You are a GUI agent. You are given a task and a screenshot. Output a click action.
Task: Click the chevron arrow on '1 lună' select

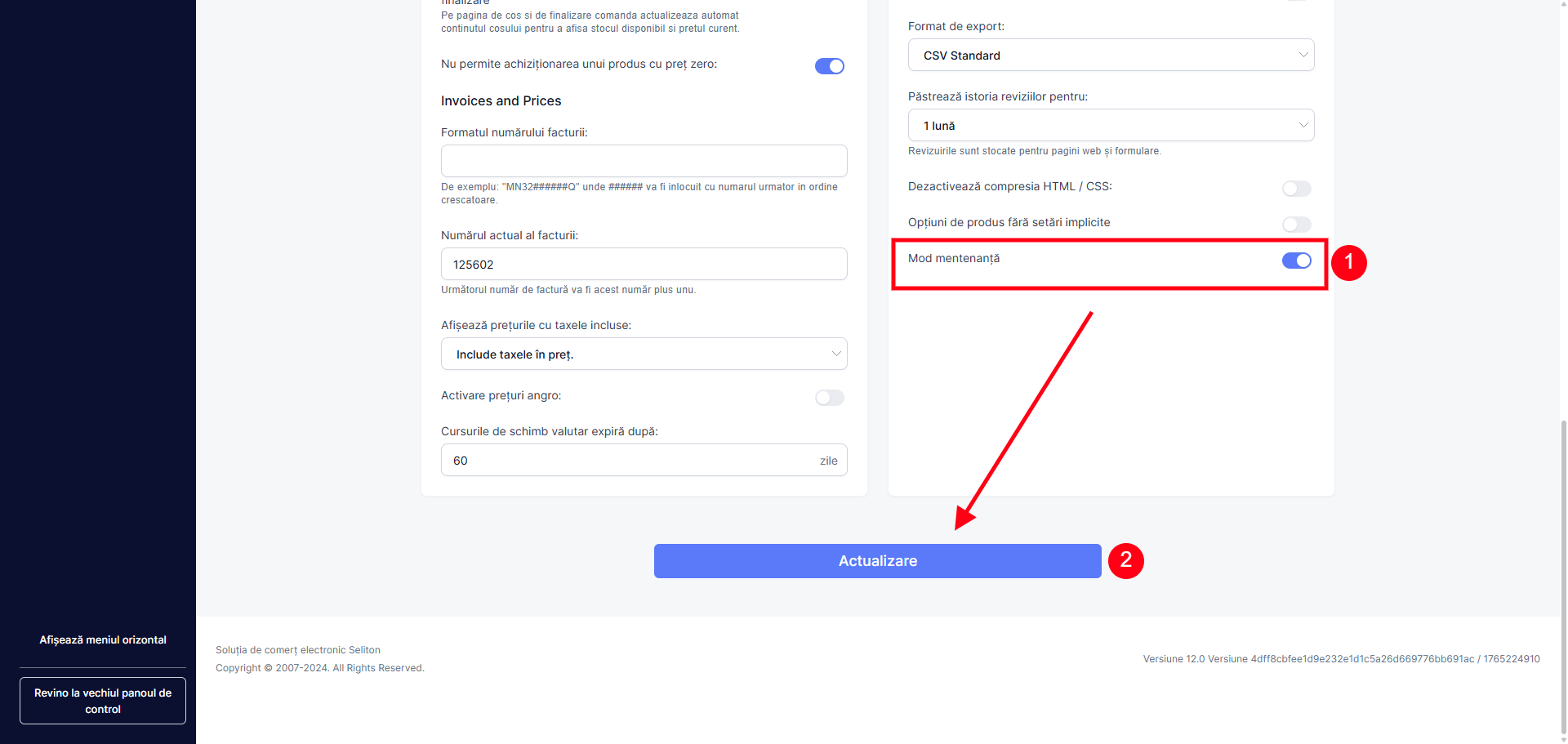click(x=1303, y=126)
